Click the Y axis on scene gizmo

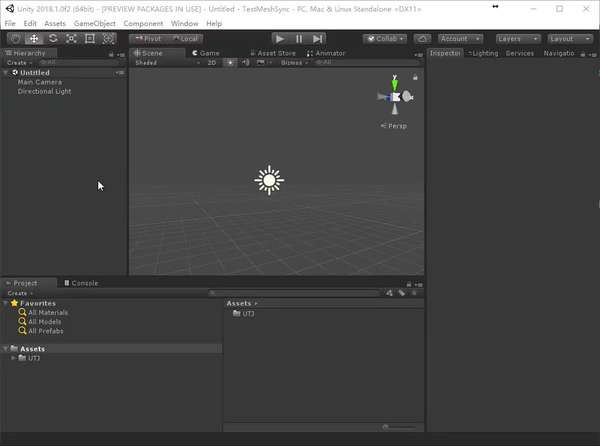tap(395, 83)
